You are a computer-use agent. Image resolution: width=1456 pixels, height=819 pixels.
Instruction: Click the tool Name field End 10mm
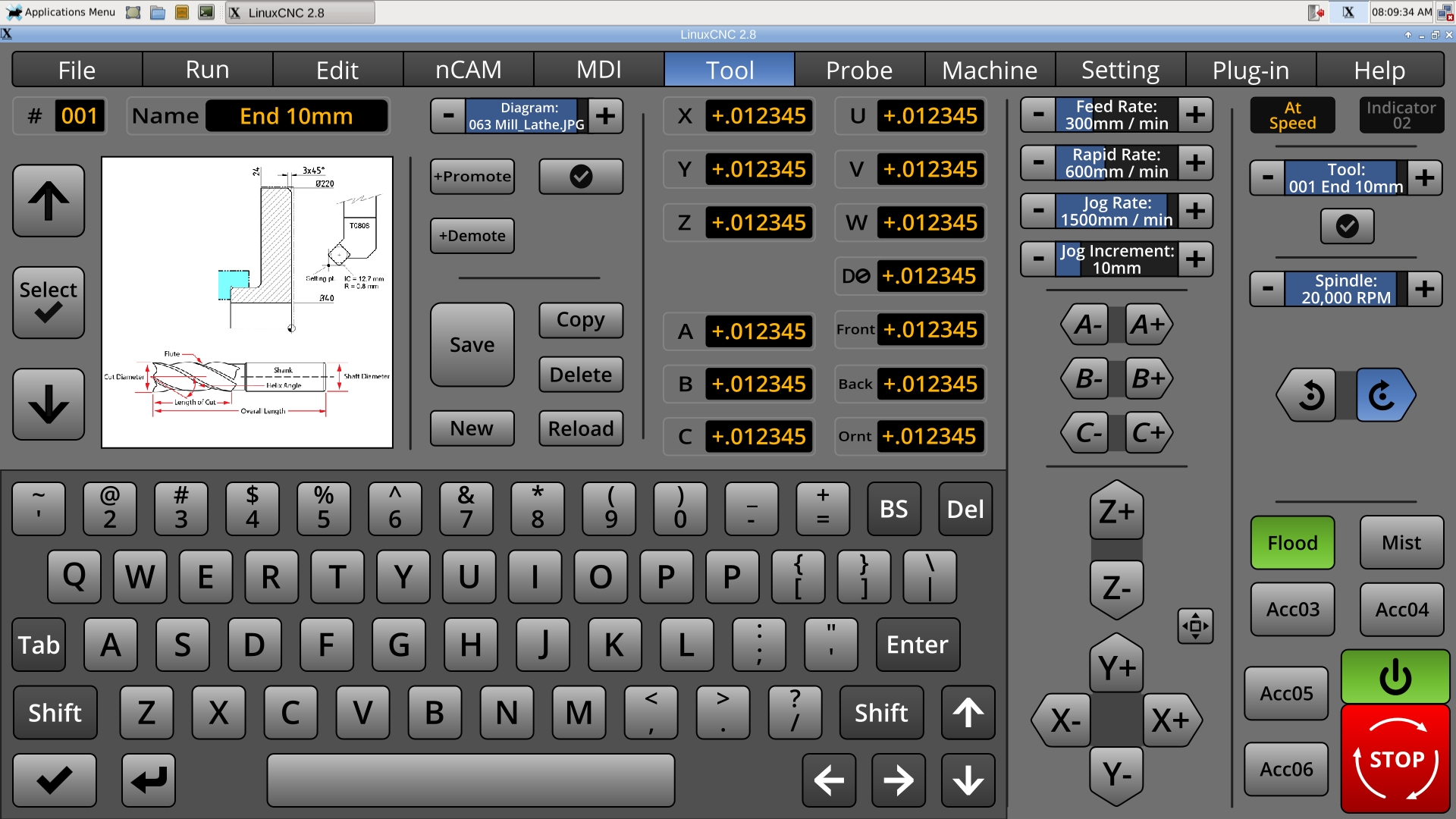[297, 116]
